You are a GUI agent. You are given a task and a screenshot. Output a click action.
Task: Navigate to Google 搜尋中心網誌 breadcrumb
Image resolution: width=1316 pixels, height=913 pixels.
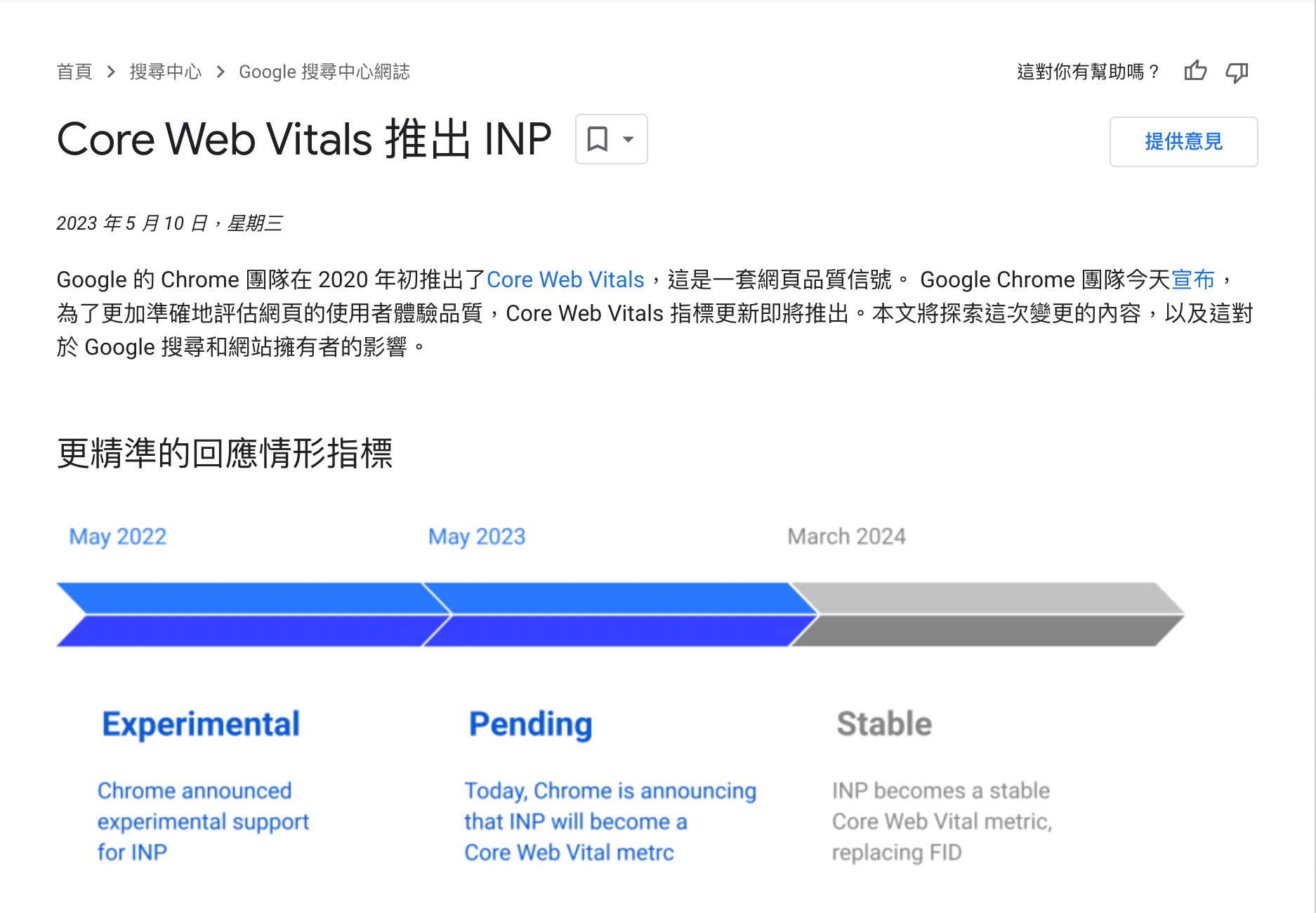click(x=324, y=72)
